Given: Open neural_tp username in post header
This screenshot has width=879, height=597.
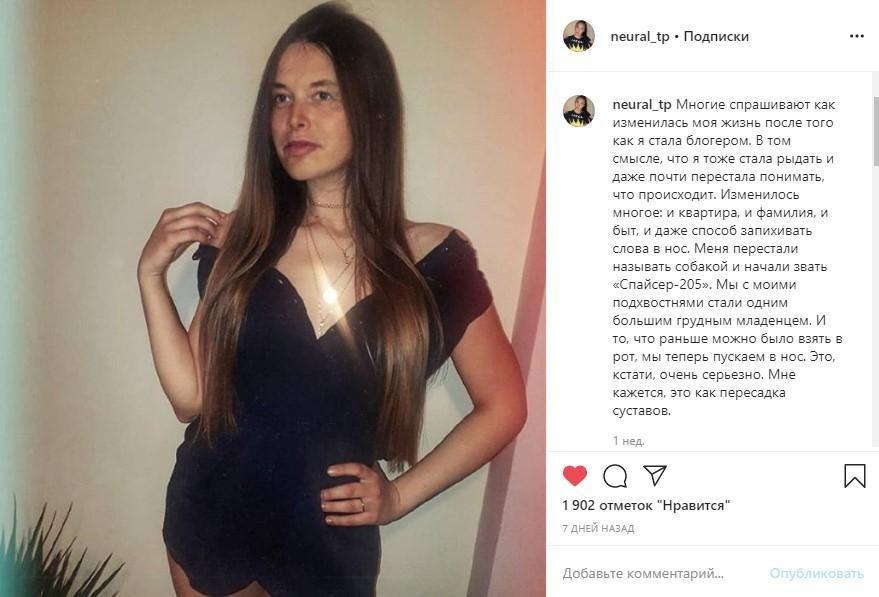Looking at the screenshot, I should [x=640, y=36].
